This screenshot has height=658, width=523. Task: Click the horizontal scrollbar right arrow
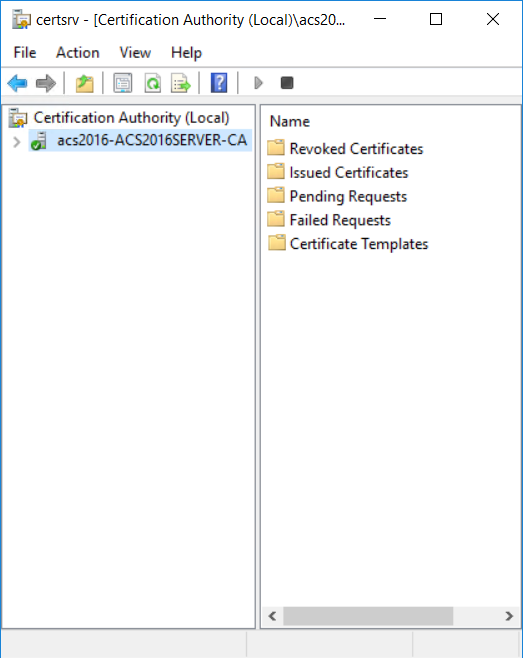509,616
